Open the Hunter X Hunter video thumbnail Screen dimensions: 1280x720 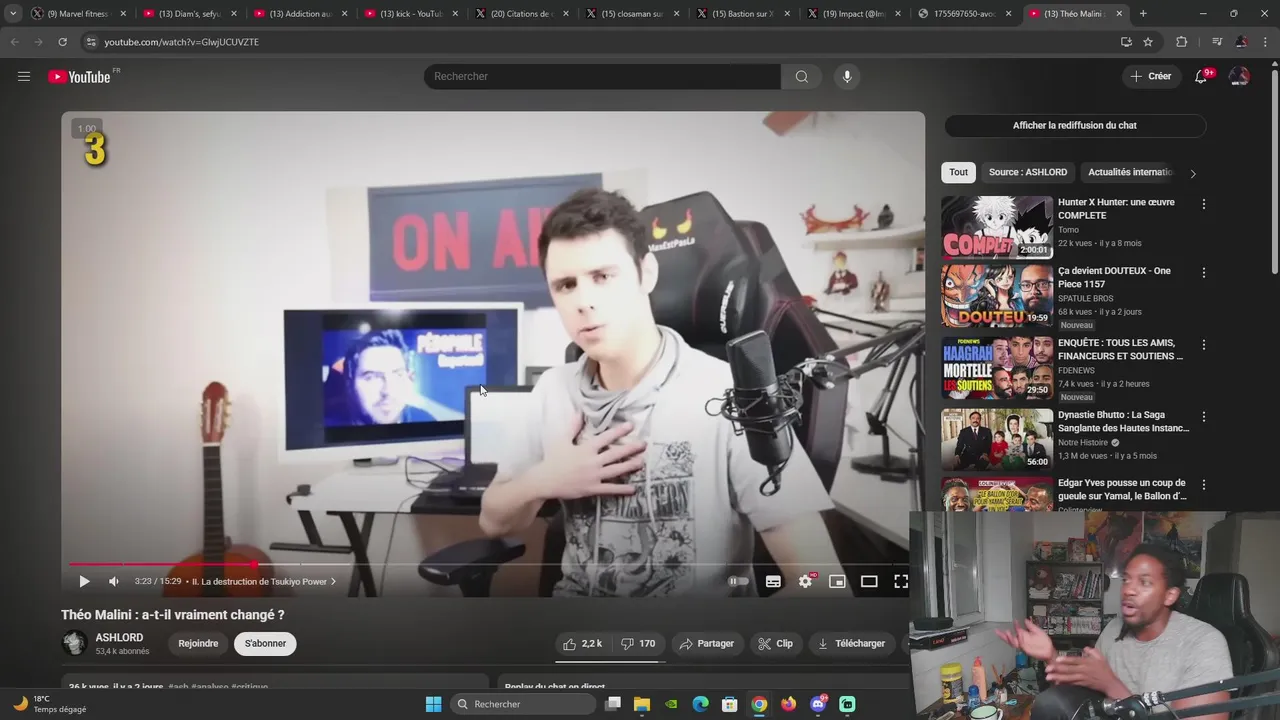pyautogui.click(x=997, y=227)
